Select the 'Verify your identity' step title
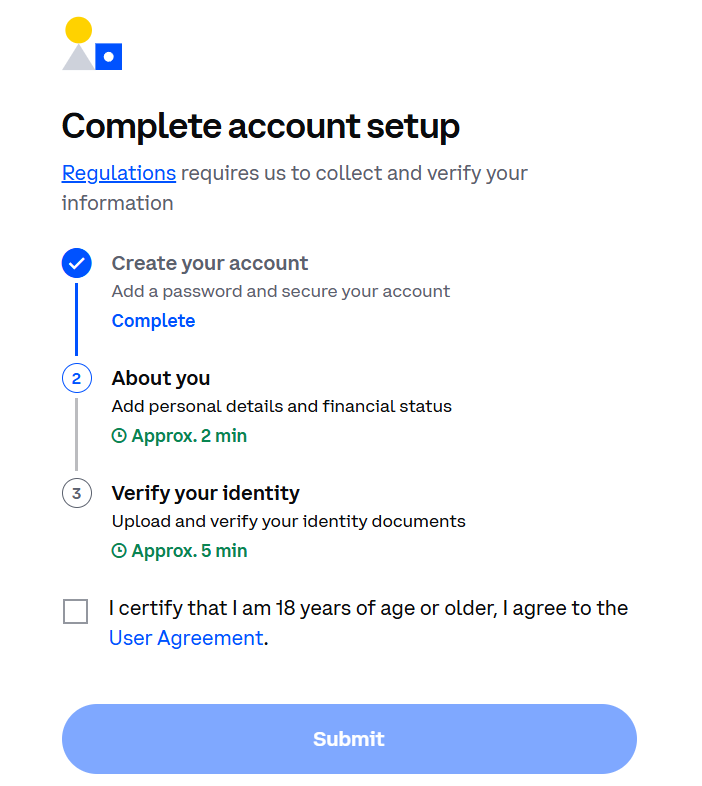The height and width of the screenshot is (786, 702). tap(206, 493)
